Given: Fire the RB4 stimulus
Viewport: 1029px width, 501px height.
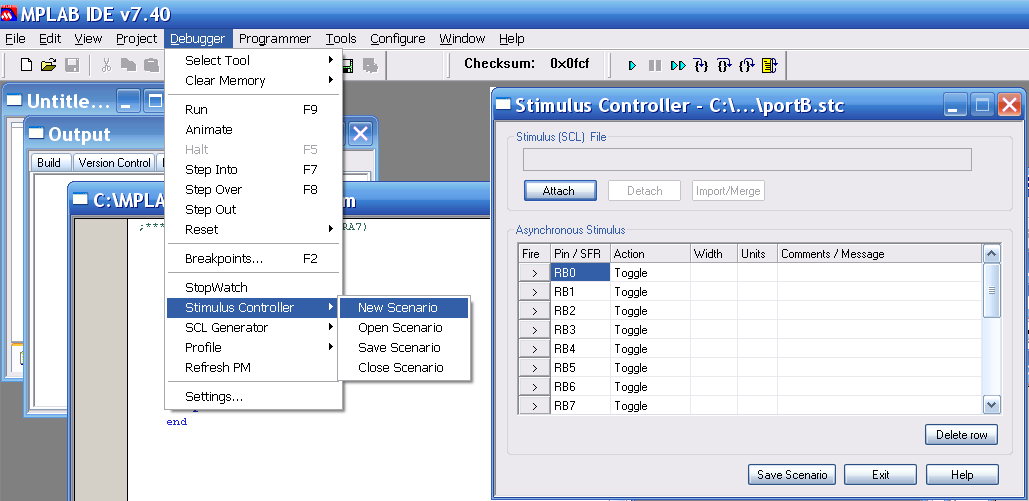Looking at the screenshot, I should click(534, 349).
